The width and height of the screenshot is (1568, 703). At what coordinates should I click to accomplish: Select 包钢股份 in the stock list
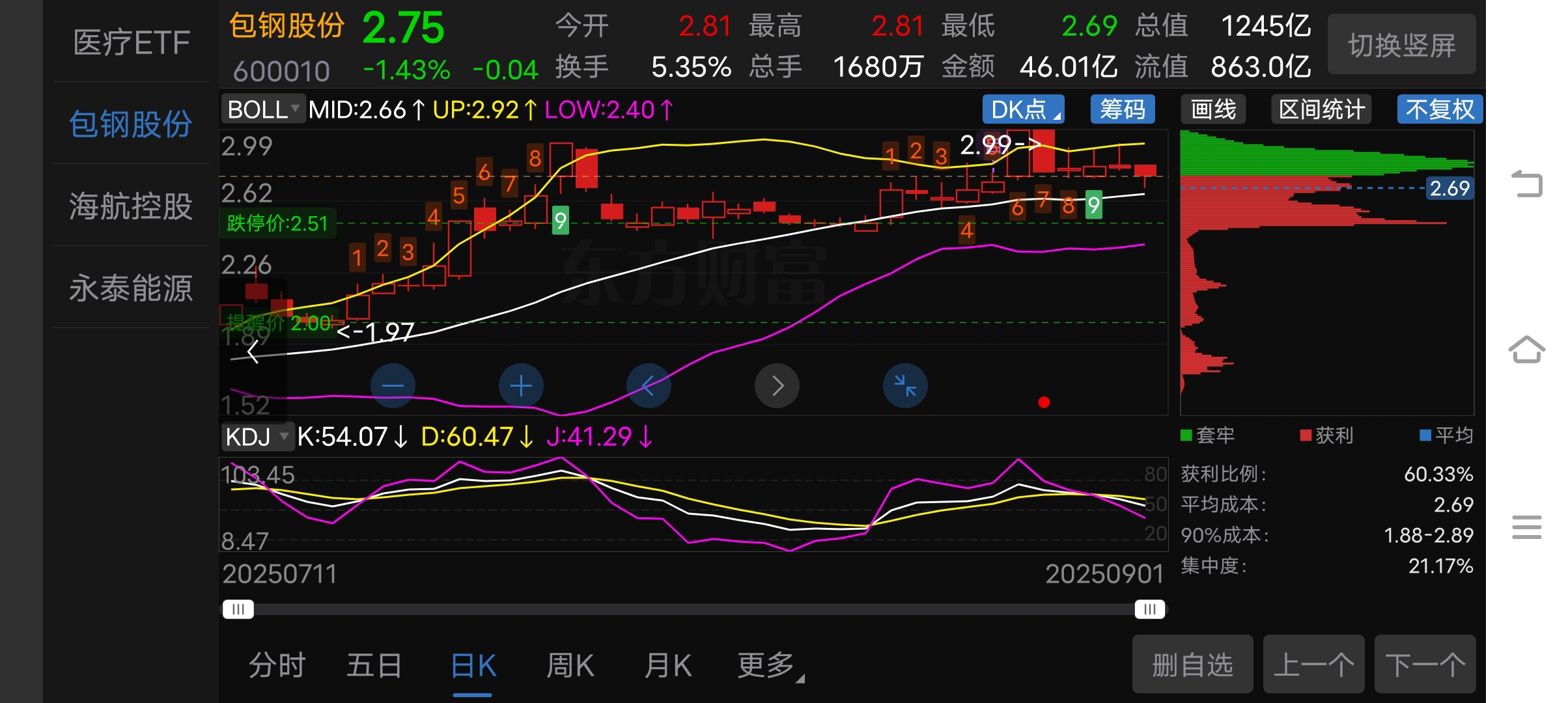[132, 124]
